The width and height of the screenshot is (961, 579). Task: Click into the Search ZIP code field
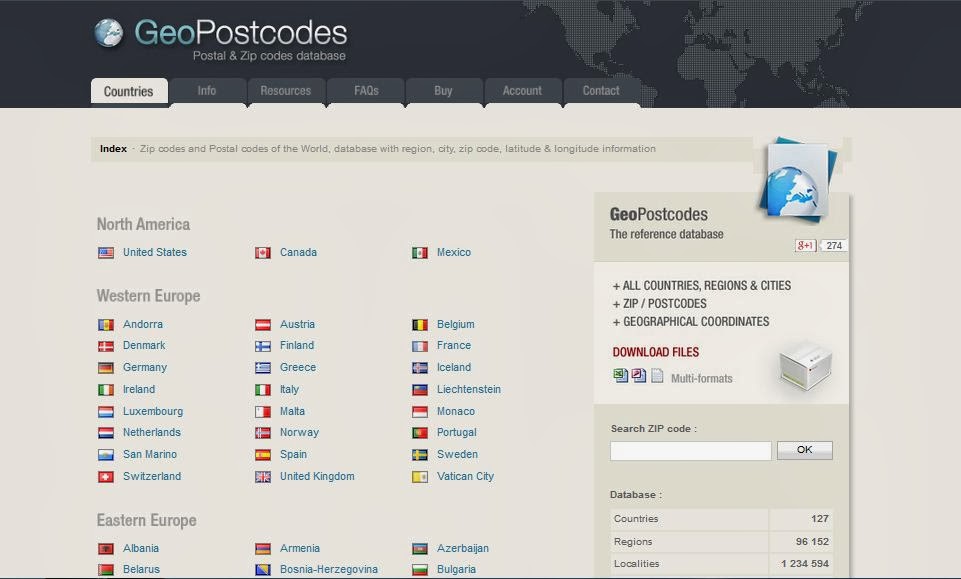(691, 450)
